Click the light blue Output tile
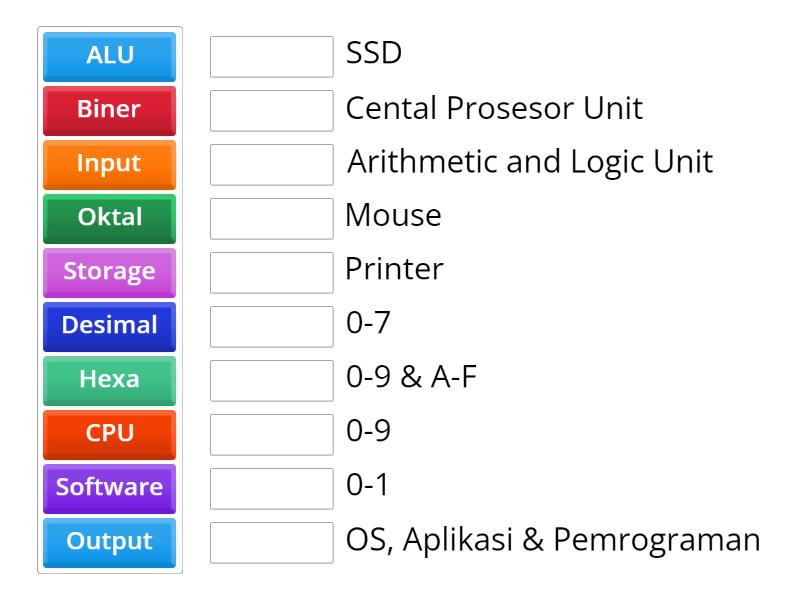Image resolution: width=800 pixels, height=600 pixels. pos(109,542)
